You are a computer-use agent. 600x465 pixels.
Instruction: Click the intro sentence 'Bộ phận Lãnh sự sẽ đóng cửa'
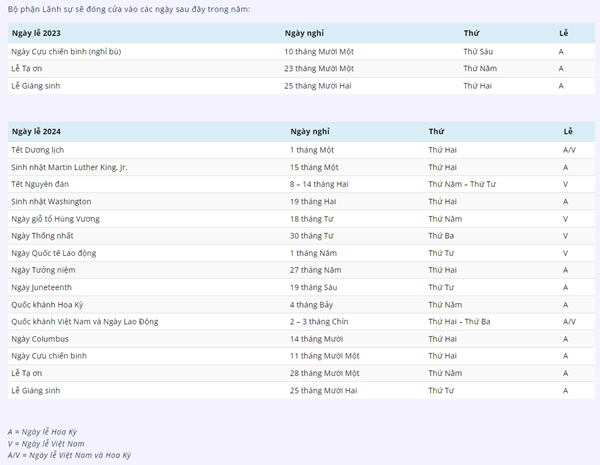tap(129, 9)
